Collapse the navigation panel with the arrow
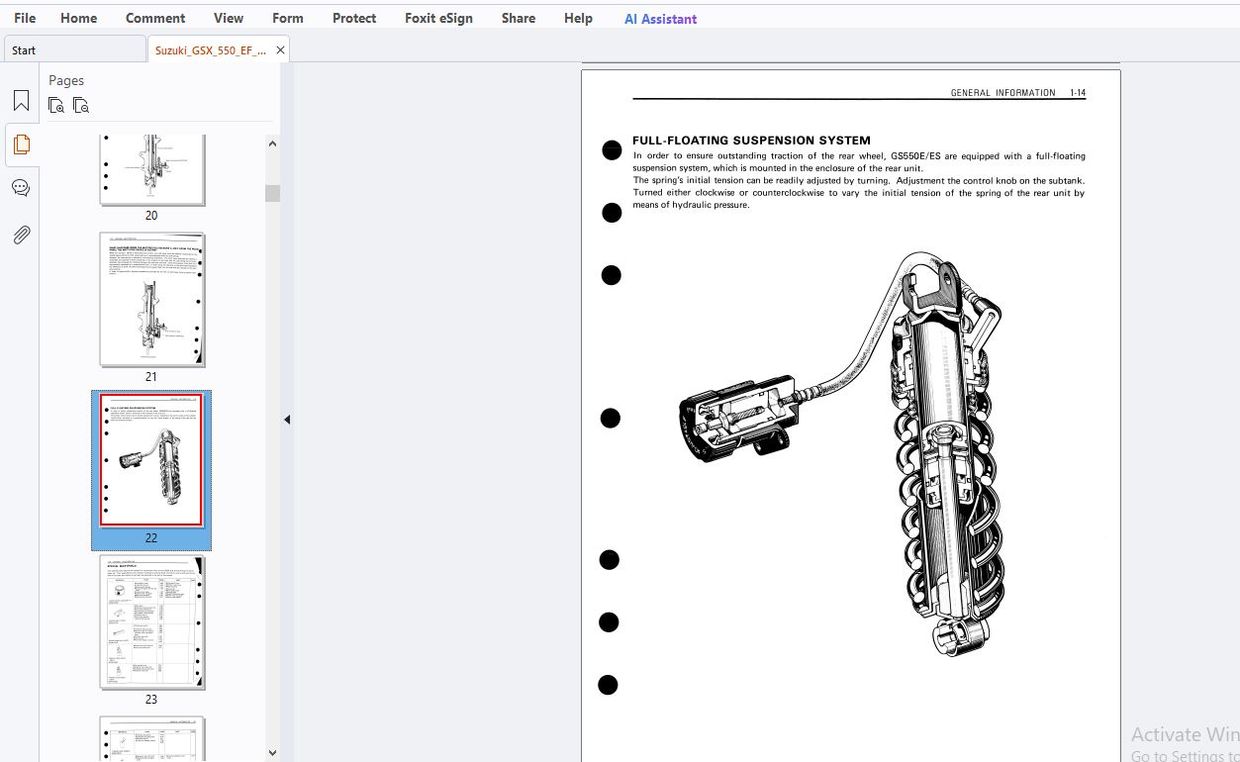This screenshot has width=1240, height=762. [x=287, y=420]
